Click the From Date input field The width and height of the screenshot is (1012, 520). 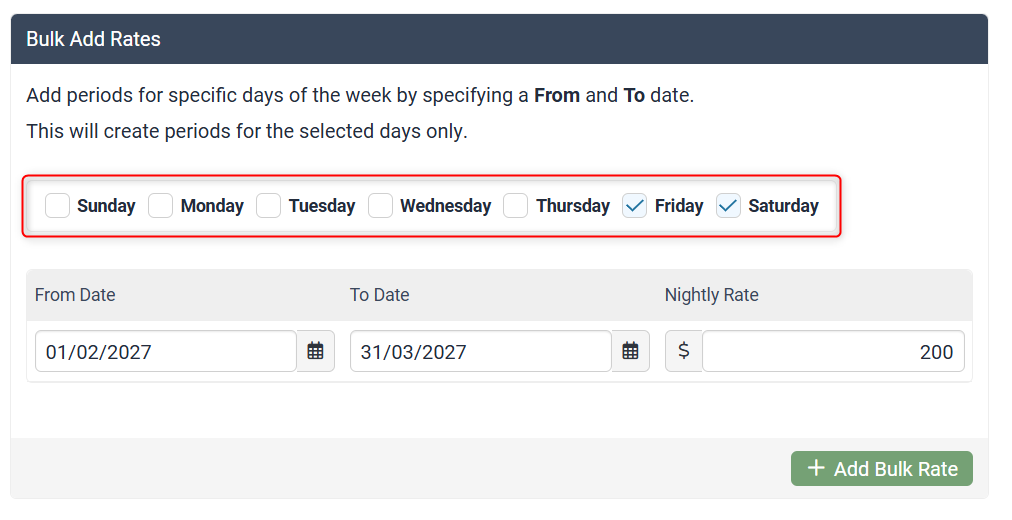pyautogui.click(x=165, y=351)
